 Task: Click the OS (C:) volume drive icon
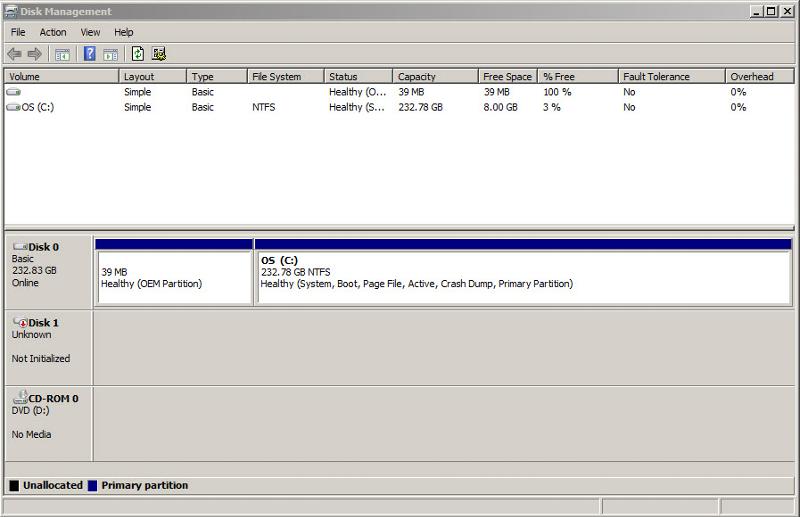pos(13,107)
